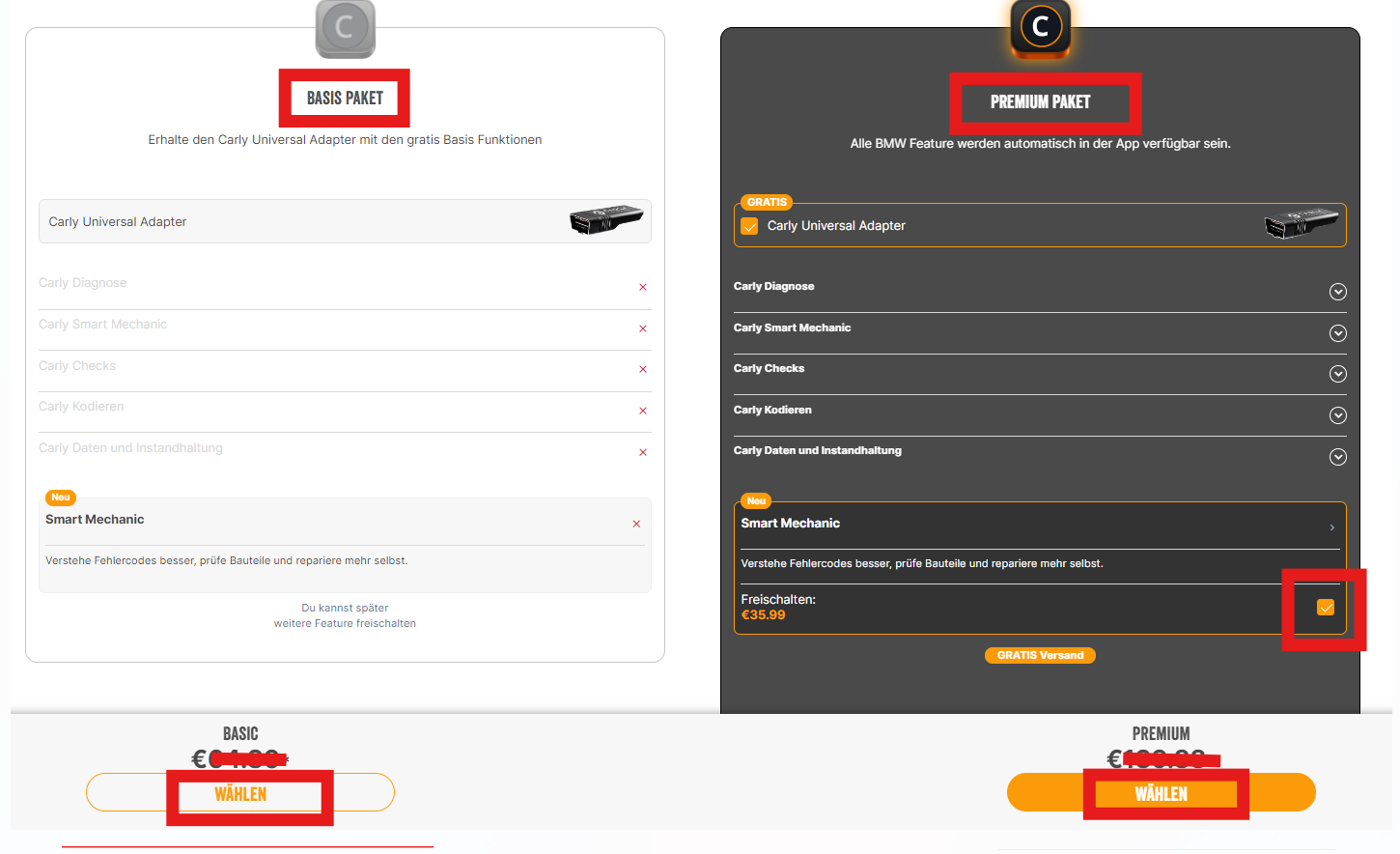This screenshot has width=1400, height=854.
Task: Click Smart Mechanic title in Basis box
Action: point(95,519)
